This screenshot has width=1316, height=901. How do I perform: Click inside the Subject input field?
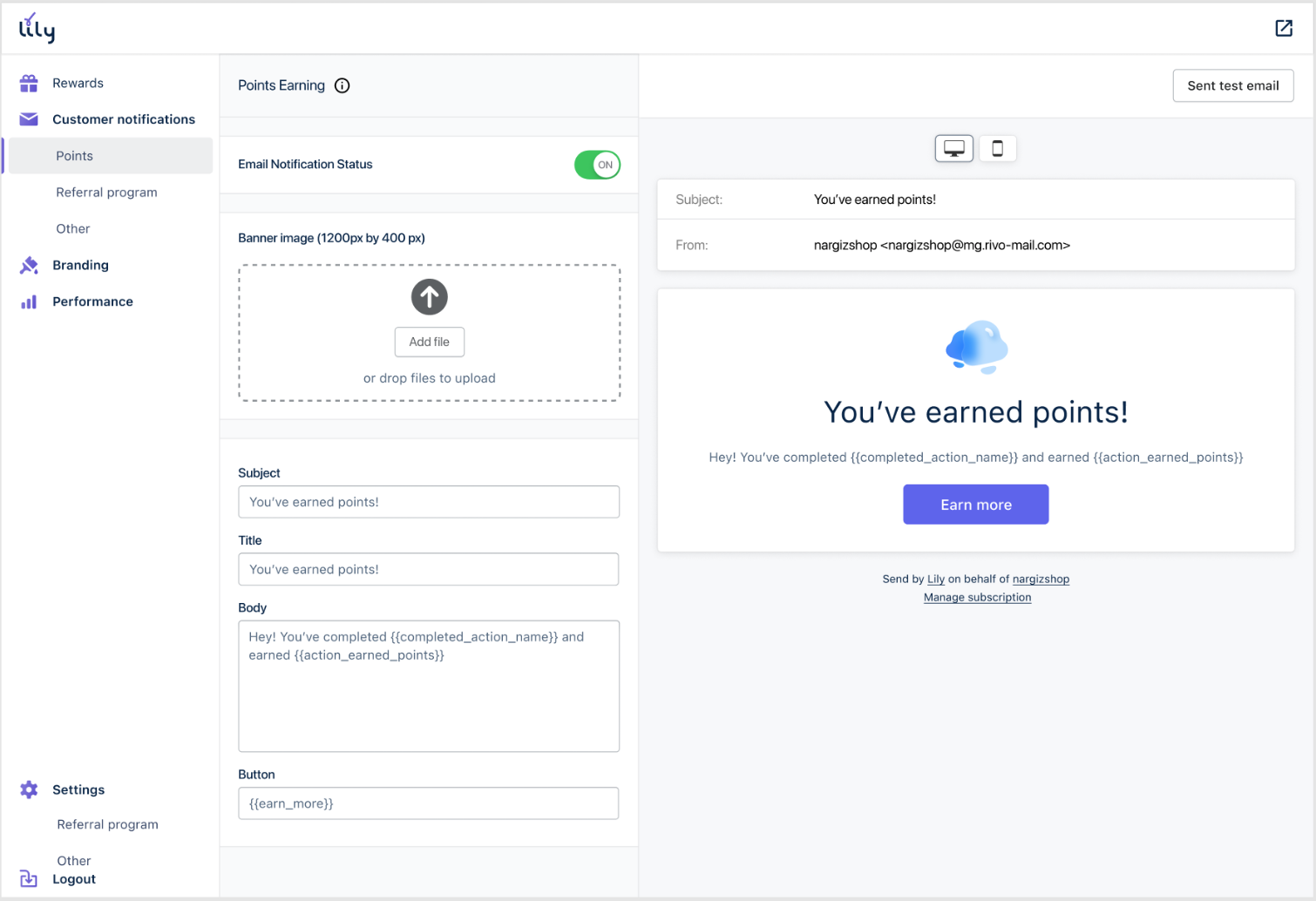coord(429,502)
